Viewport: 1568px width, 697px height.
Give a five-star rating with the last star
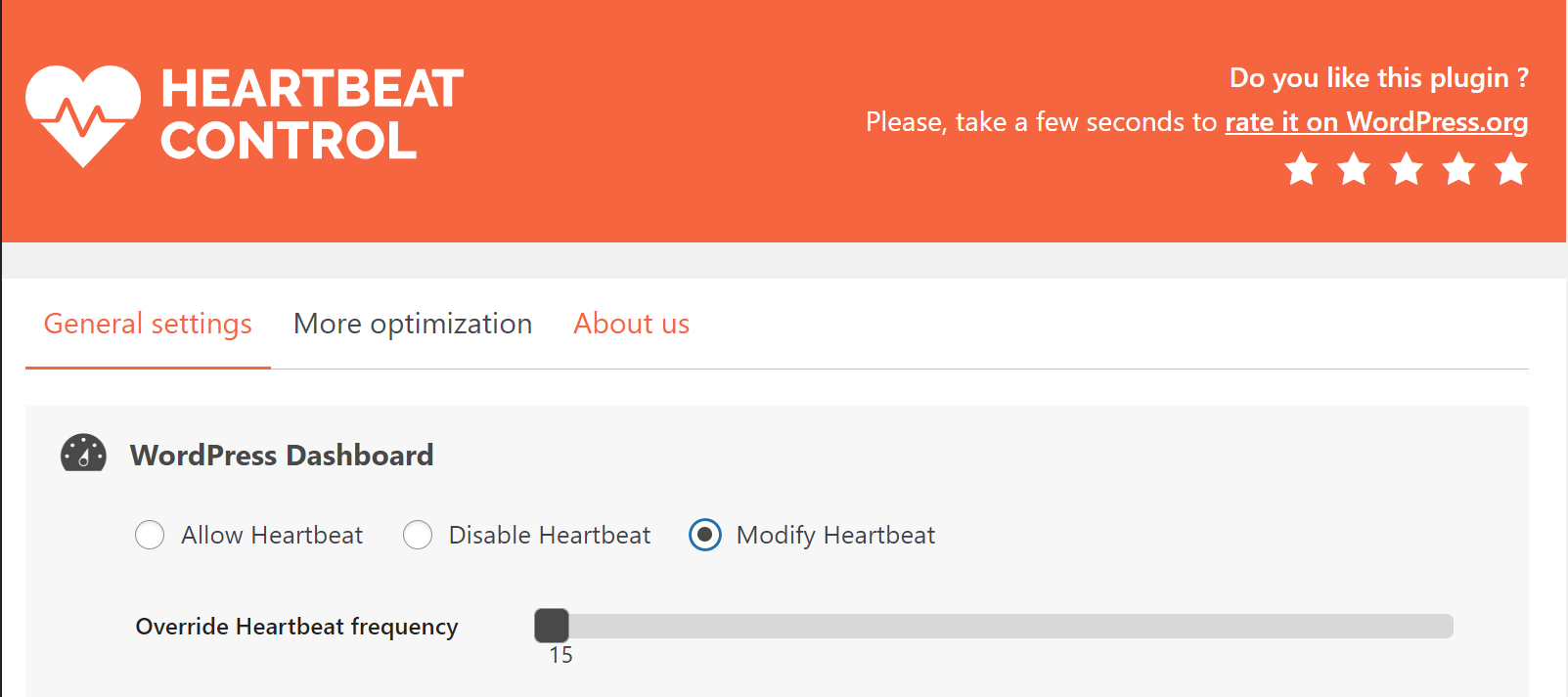click(x=1509, y=169)
